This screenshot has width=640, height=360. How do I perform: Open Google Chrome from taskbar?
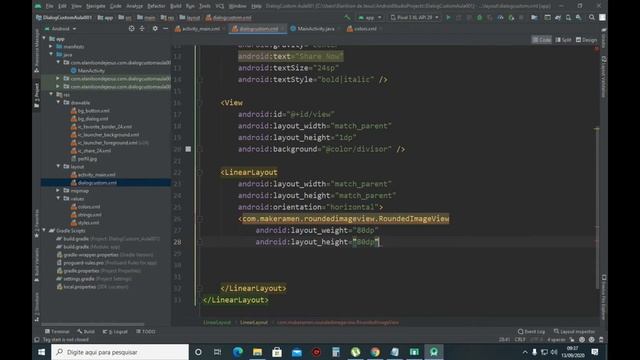coord(375,352)
